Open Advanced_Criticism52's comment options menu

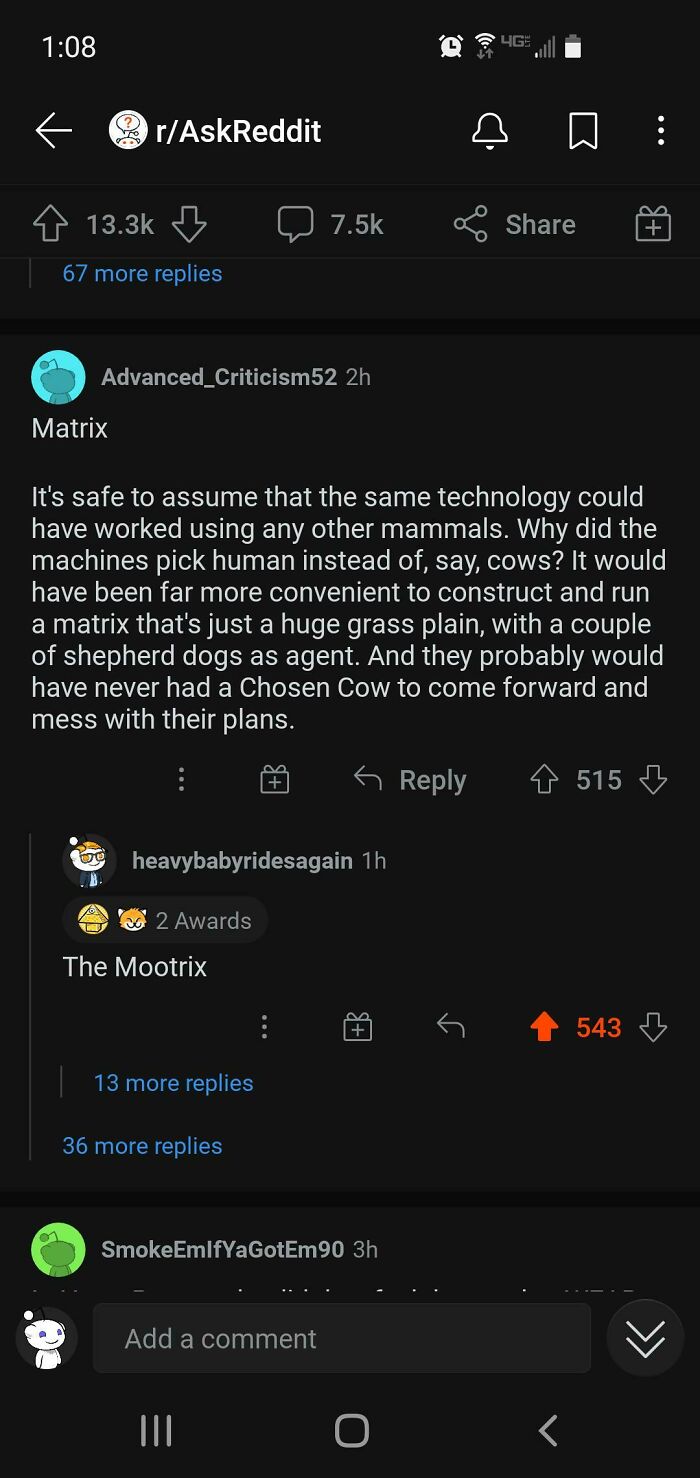pyautogui.click(x=181, y=779)
